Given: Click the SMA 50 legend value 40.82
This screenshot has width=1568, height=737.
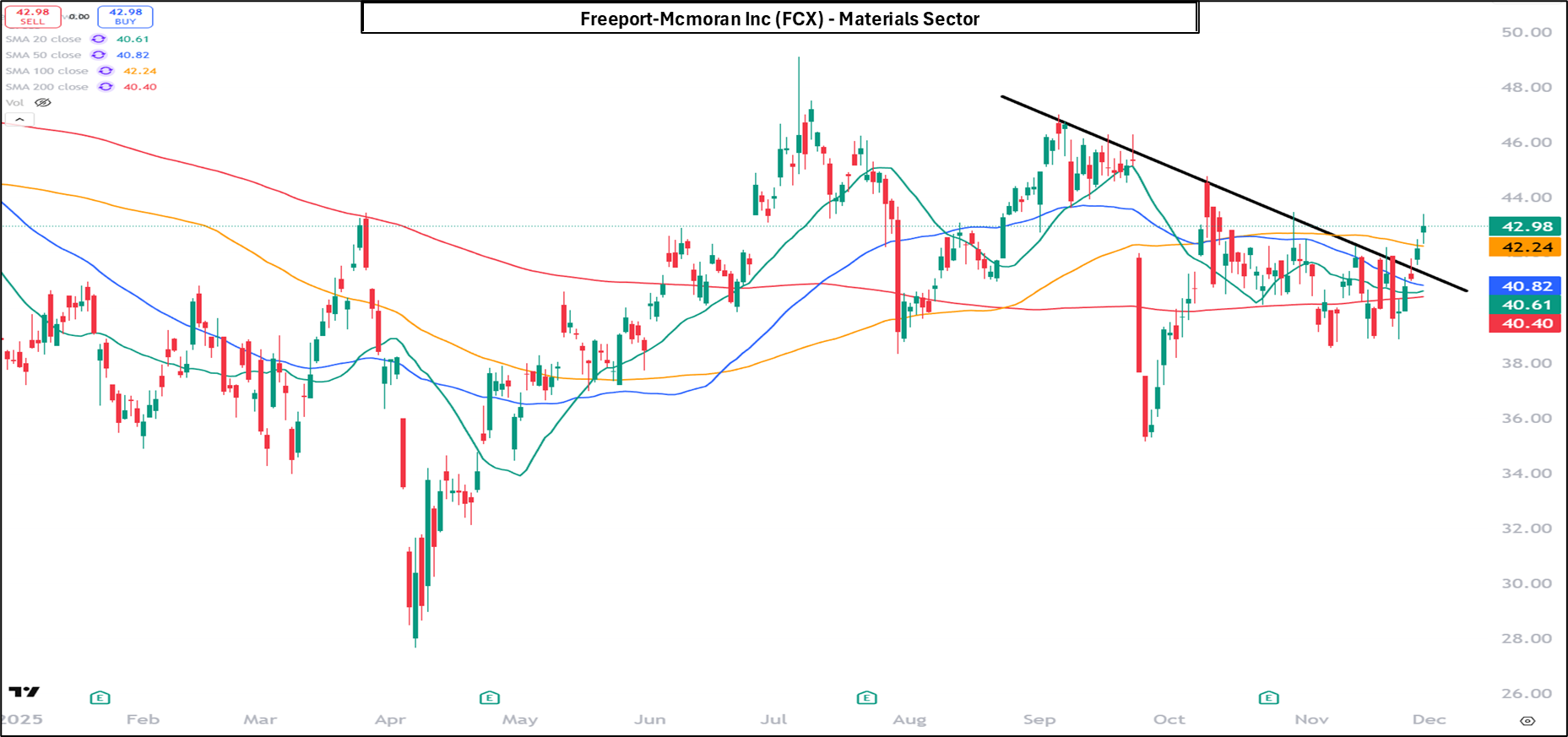Looking at the screenshot, I should point(133,55).
